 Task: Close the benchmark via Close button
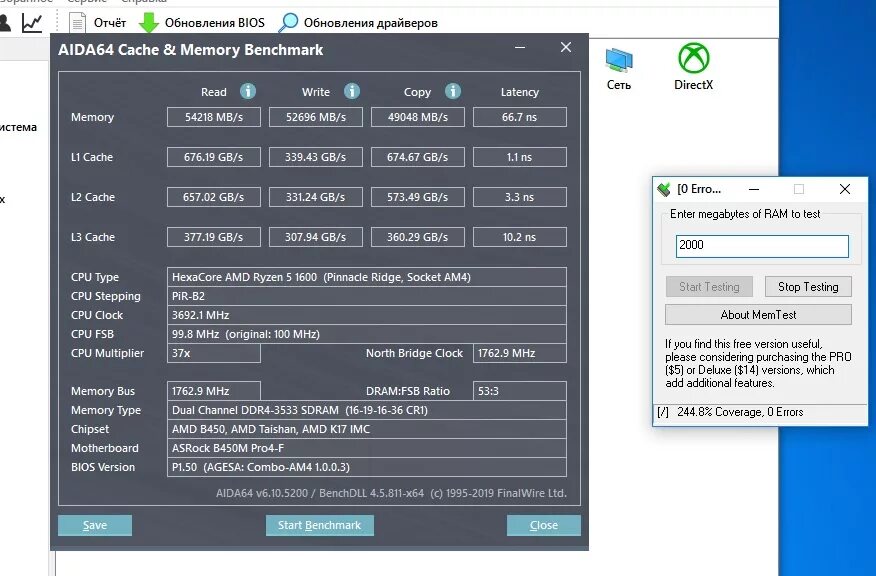(544, 525)
